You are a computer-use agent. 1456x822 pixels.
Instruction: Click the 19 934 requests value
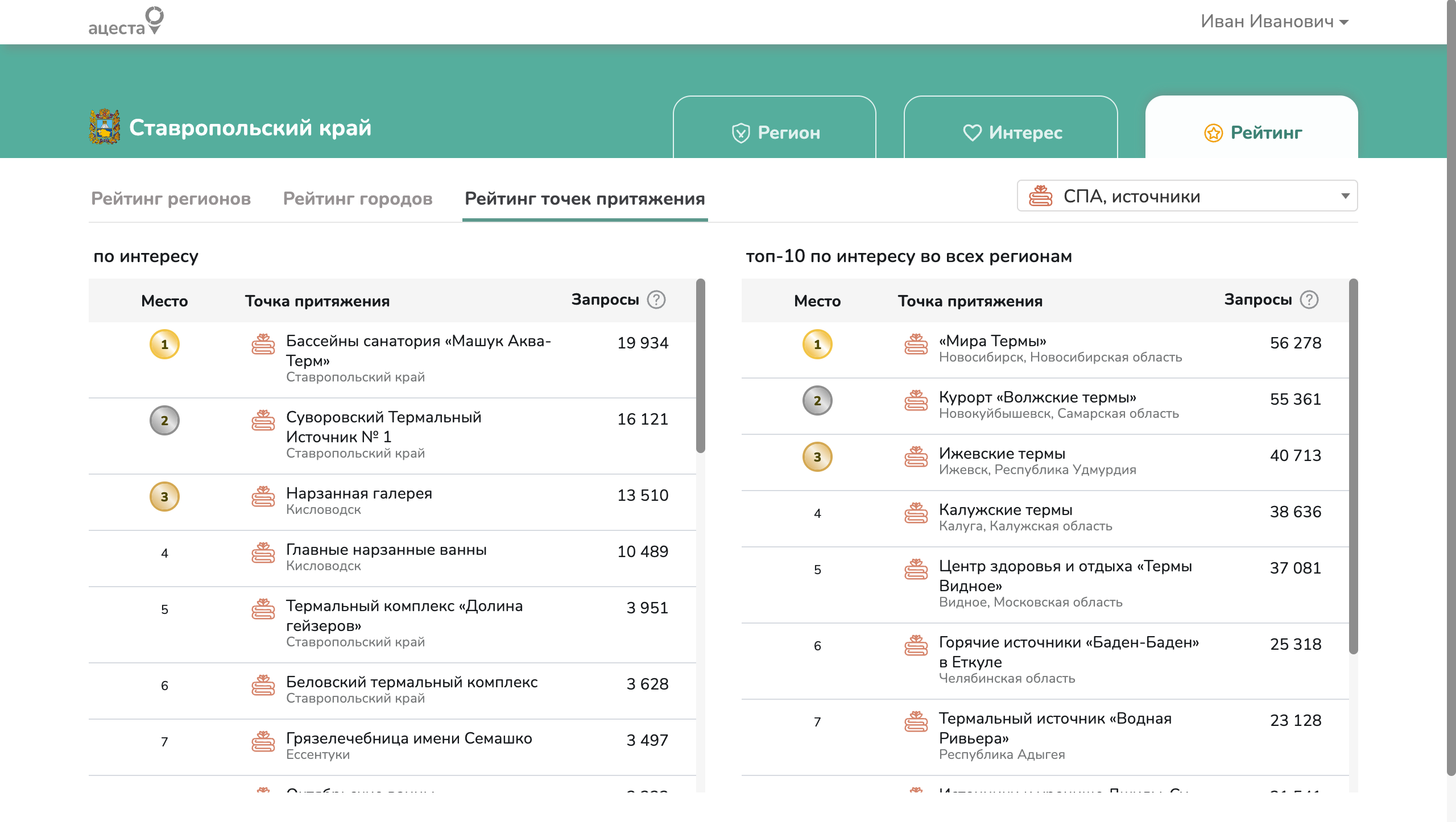643,343
